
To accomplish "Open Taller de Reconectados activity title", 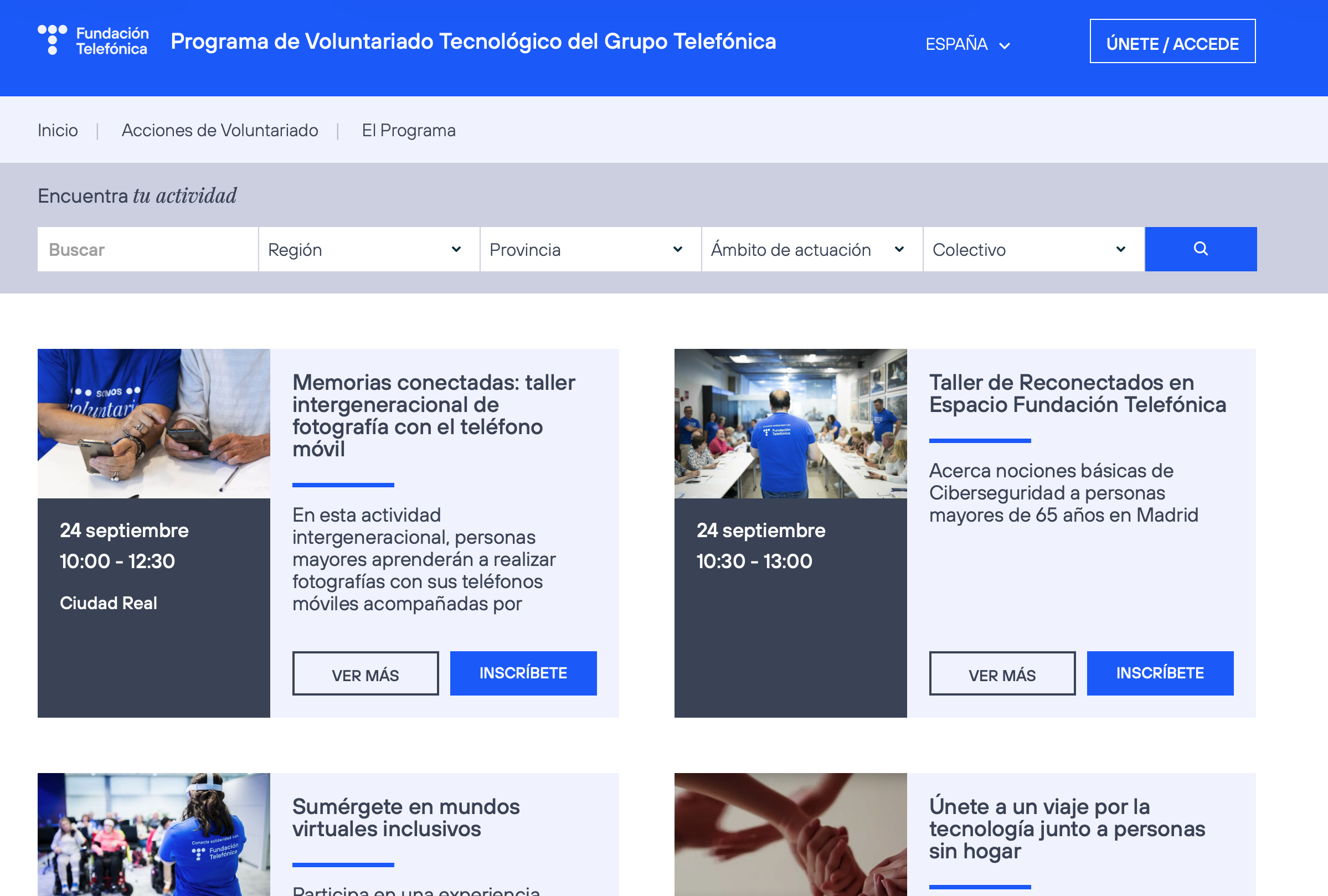I will point(1078,393).
